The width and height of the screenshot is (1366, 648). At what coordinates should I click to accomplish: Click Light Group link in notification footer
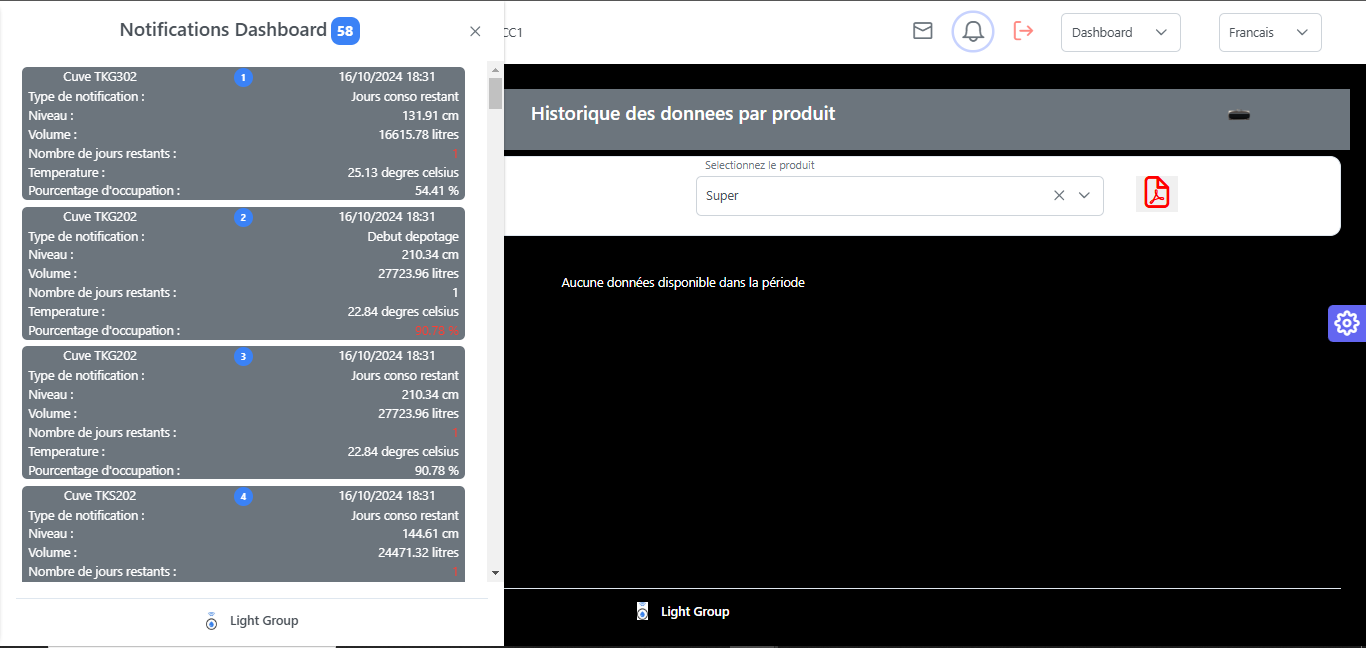pyautogui.click(x=263, y=621)
